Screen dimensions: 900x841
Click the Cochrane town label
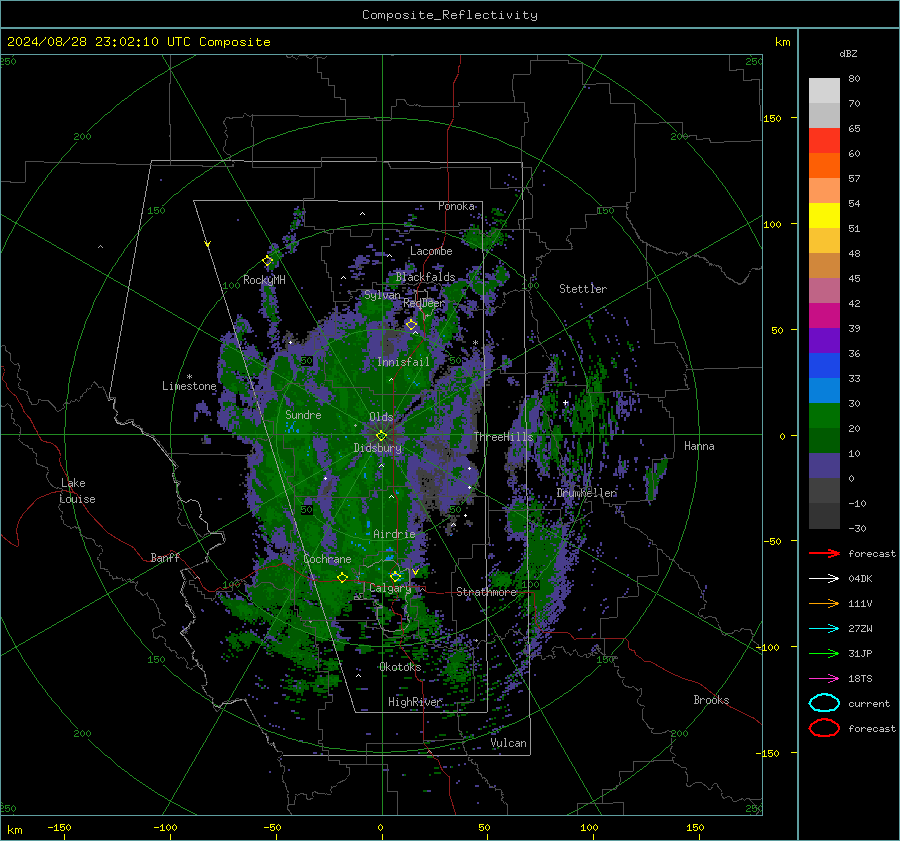click(x=327, y=559)
